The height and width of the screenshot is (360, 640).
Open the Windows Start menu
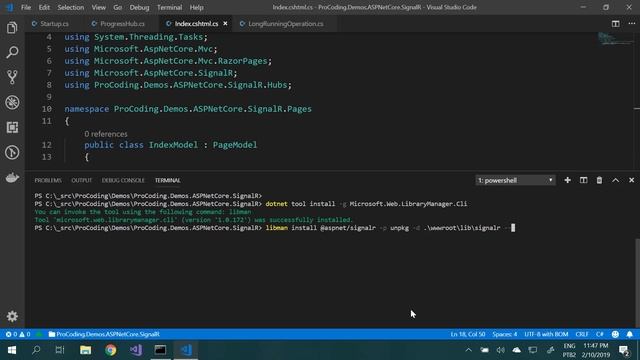[12, 350]
